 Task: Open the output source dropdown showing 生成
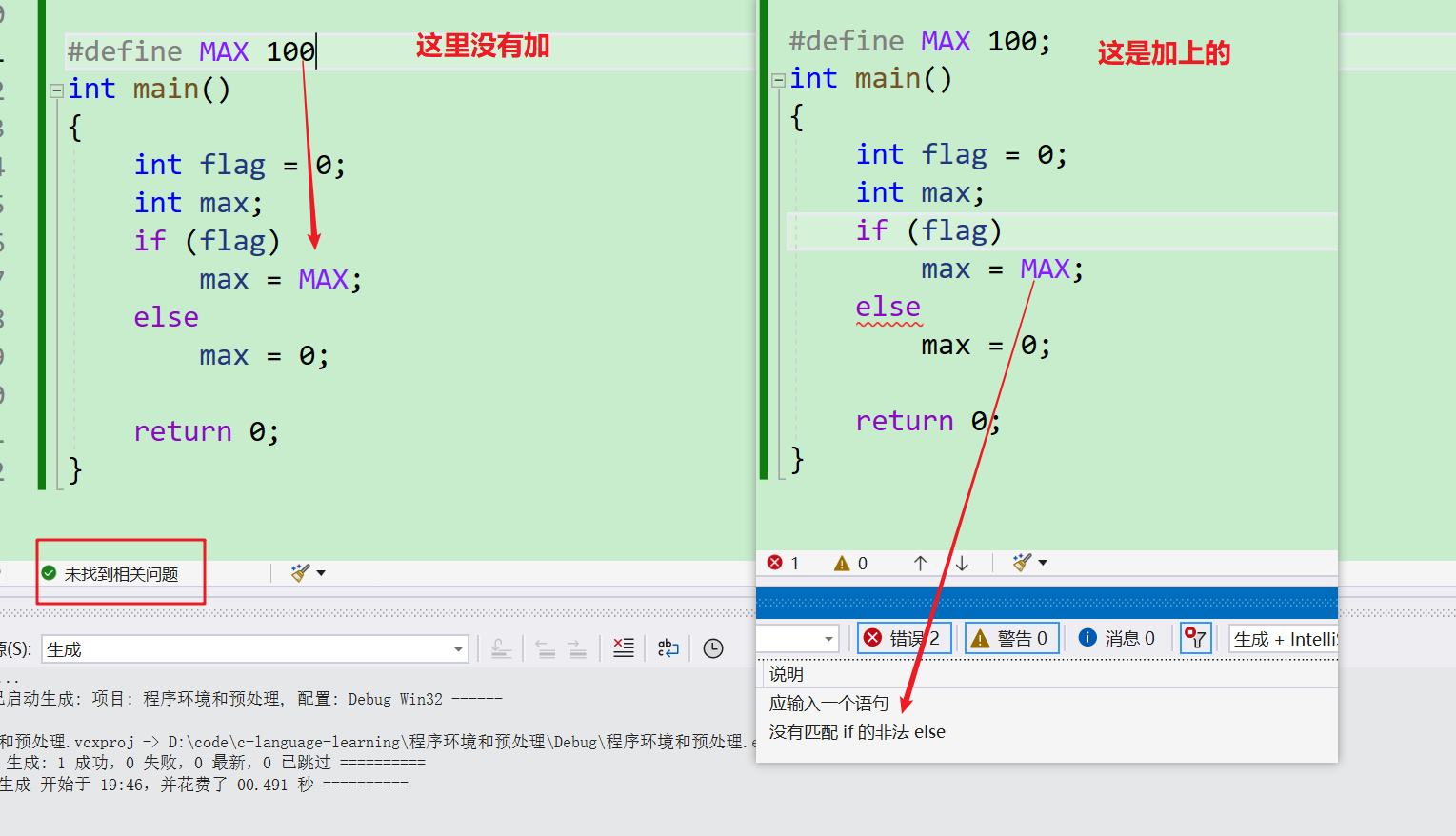pos(254,649)
